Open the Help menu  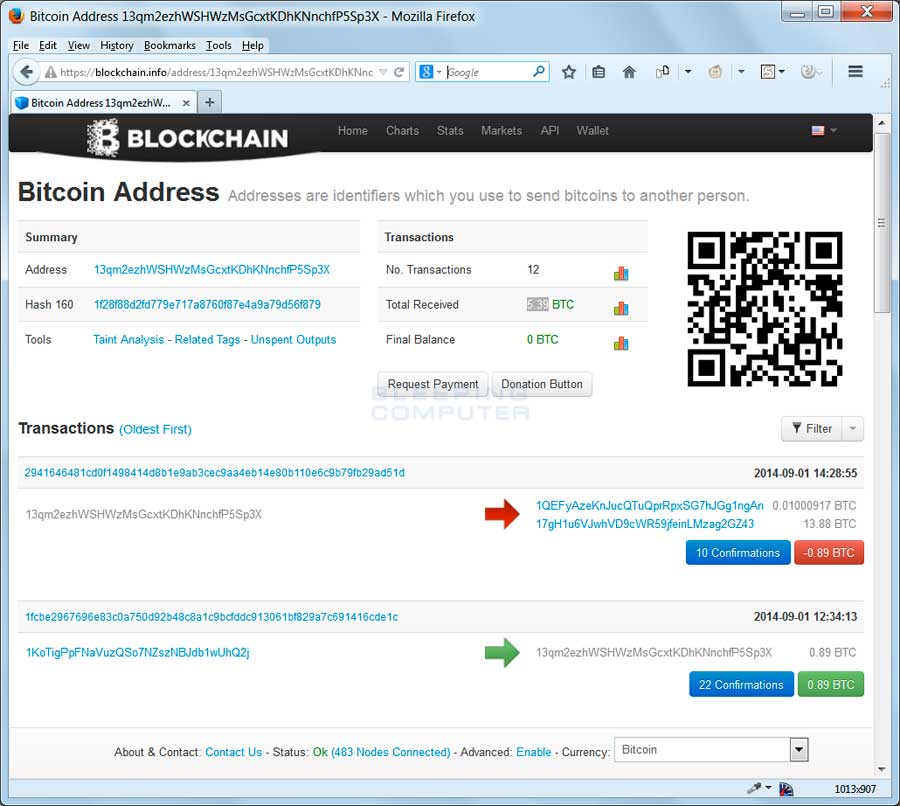(x=253, y=45)
